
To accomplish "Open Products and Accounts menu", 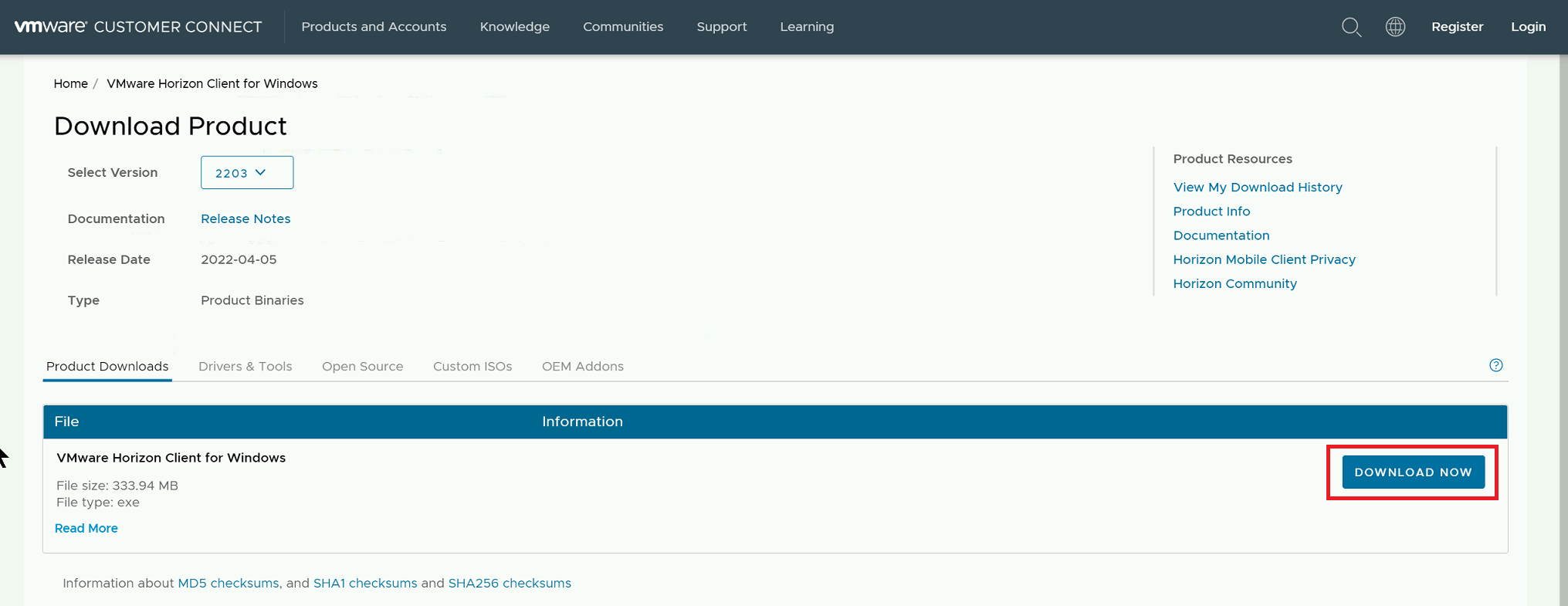I will tap(374, 26).
